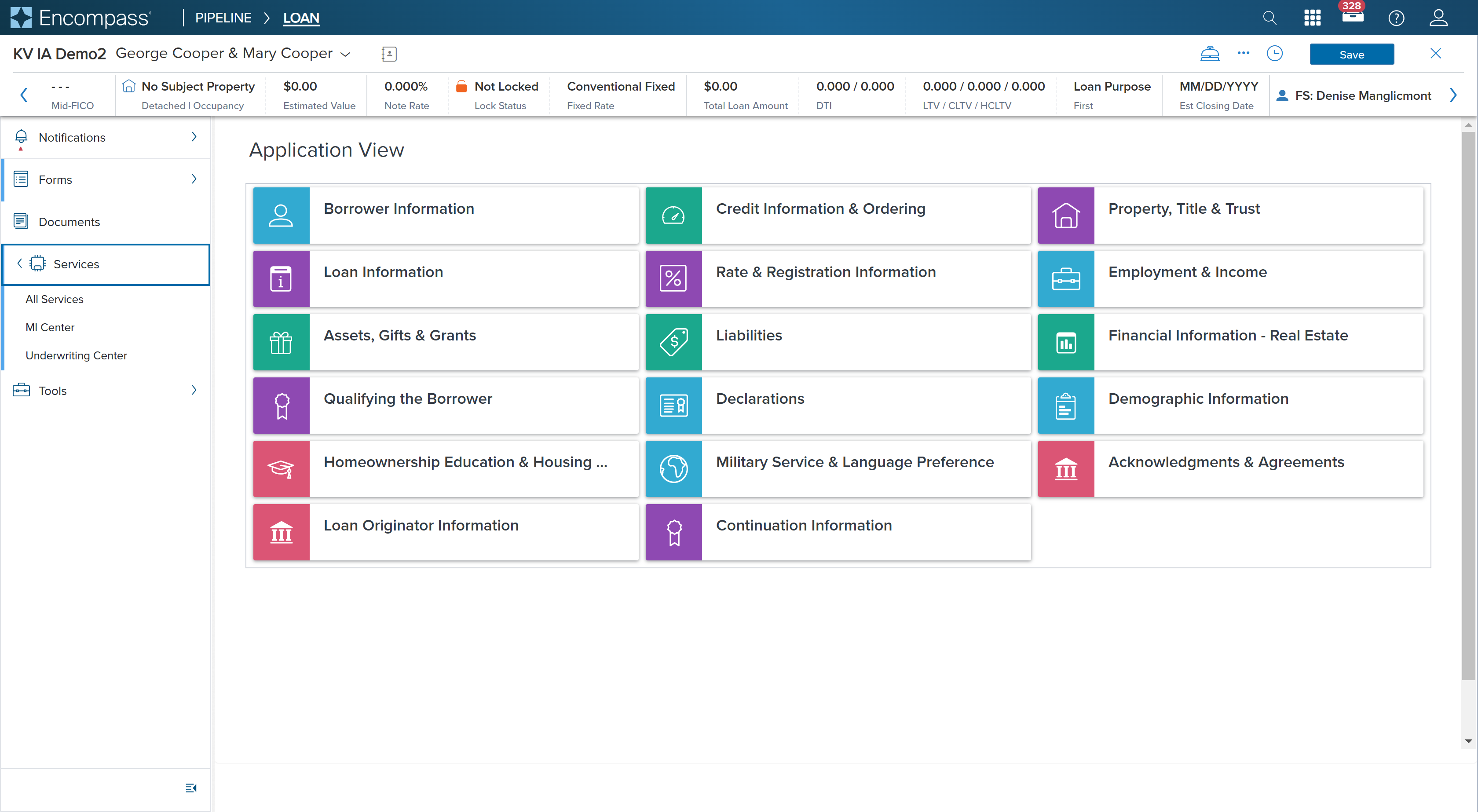1478x812 pixels.
Task: Expand the Forms menu chevron
Action: (x=194, y=179)
